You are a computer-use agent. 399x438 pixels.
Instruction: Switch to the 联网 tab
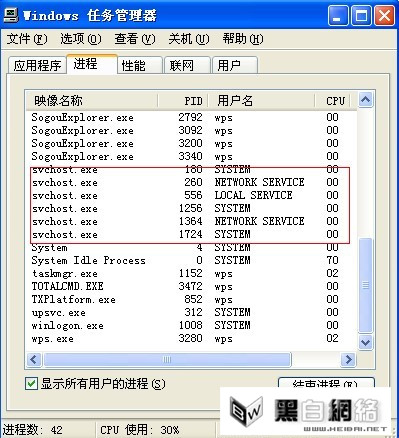pos(187,65)
